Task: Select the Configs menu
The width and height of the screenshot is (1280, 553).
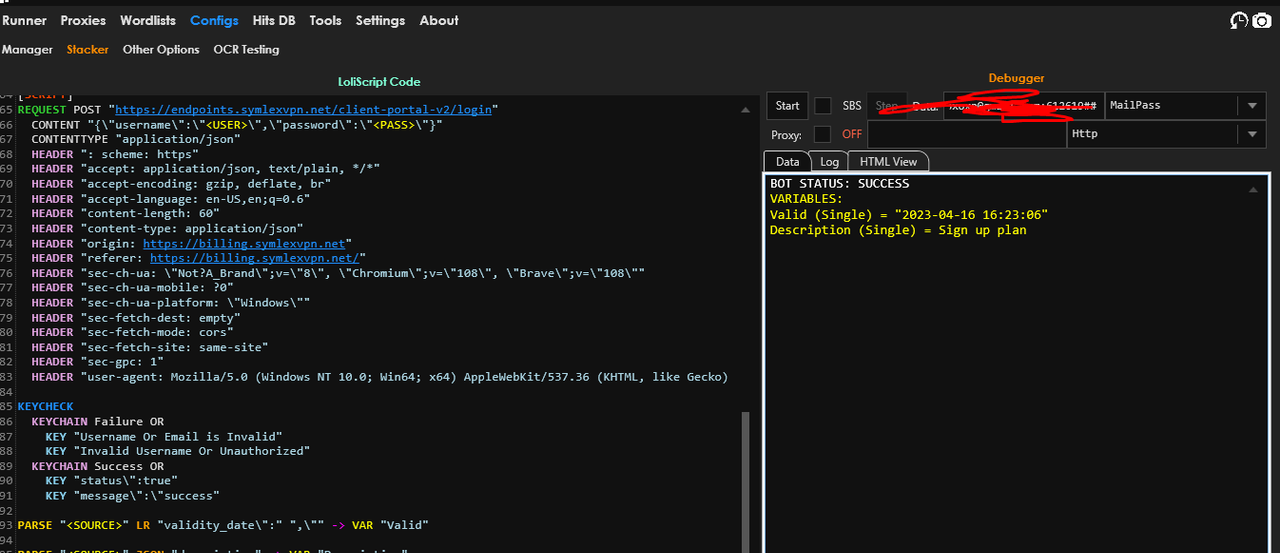Action: 214,20
